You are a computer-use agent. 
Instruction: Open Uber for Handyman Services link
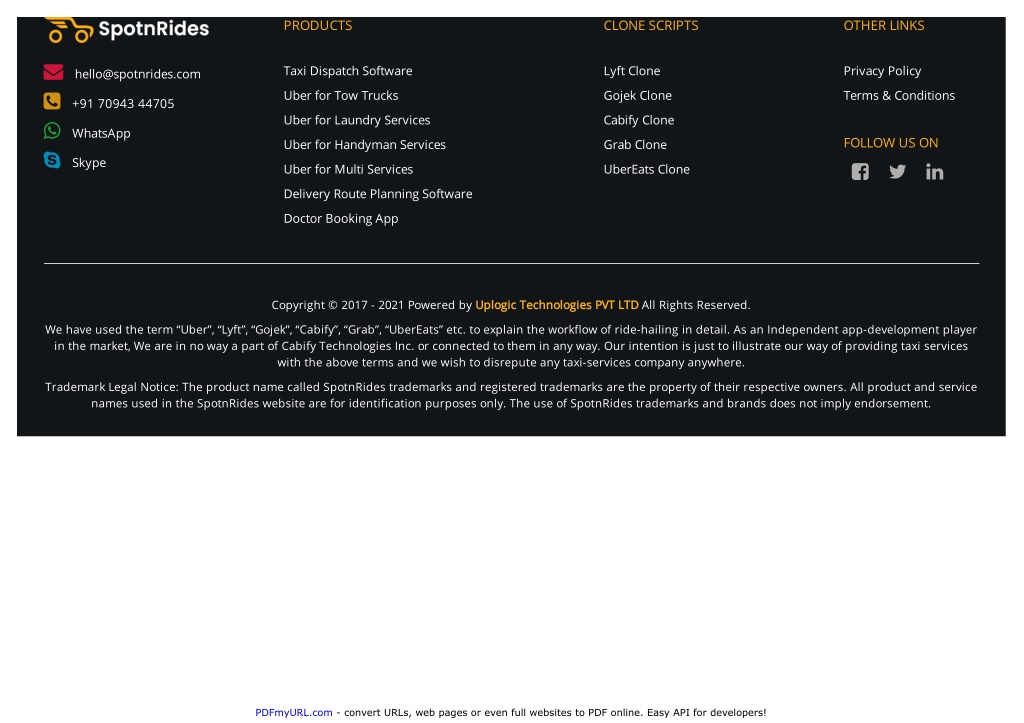coord(364,144)
